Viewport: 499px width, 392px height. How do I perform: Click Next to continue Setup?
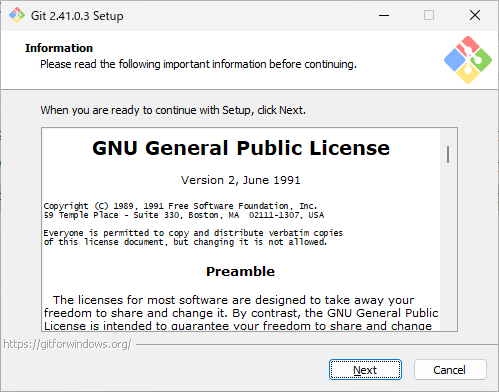365,370
